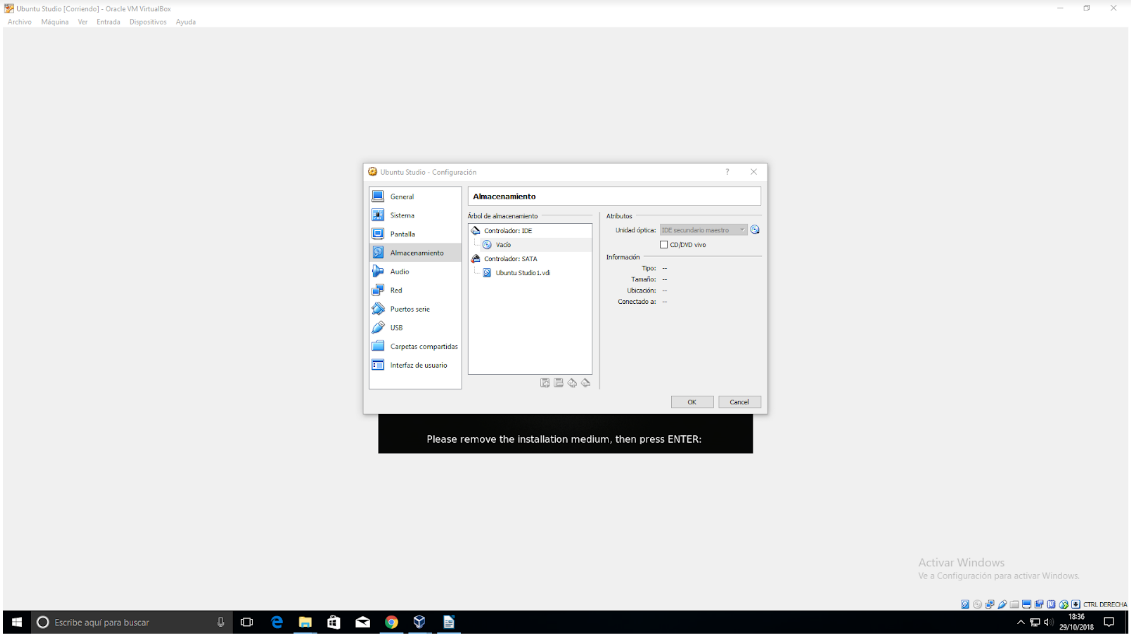Image resolution: width=1131 pixels, height=635 pixels.
Task: Open VirtualBox from the Windows taskbar
Action: pyautogui.click(x=419, y=622)
